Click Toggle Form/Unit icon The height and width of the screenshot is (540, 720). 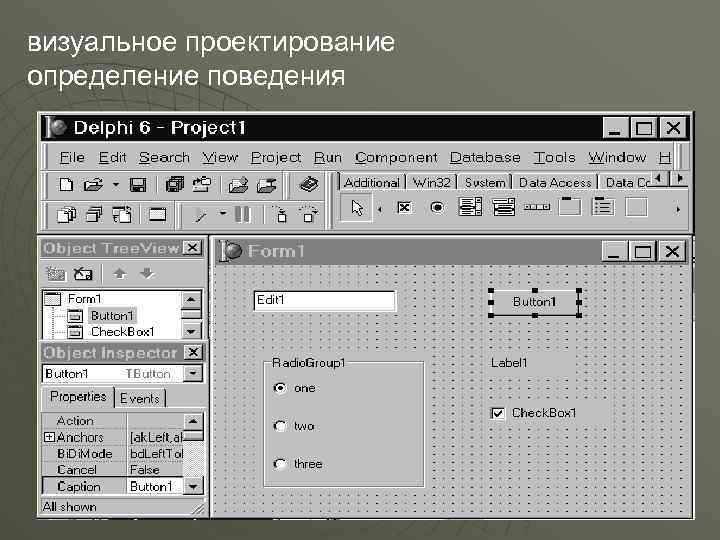(122, 214)
